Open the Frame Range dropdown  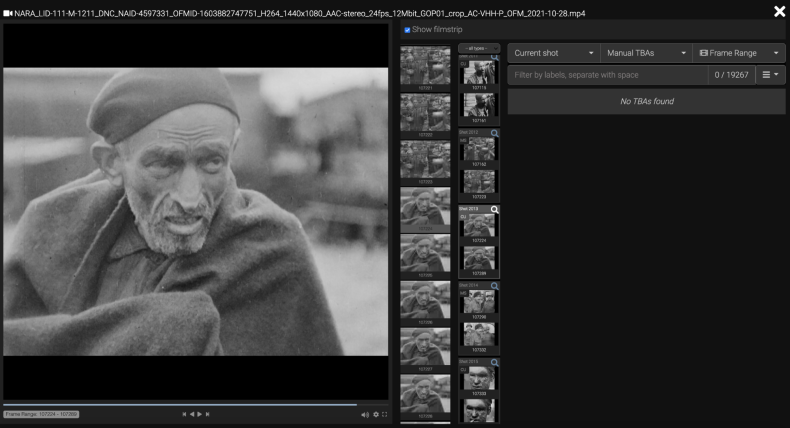click(739, 53)
